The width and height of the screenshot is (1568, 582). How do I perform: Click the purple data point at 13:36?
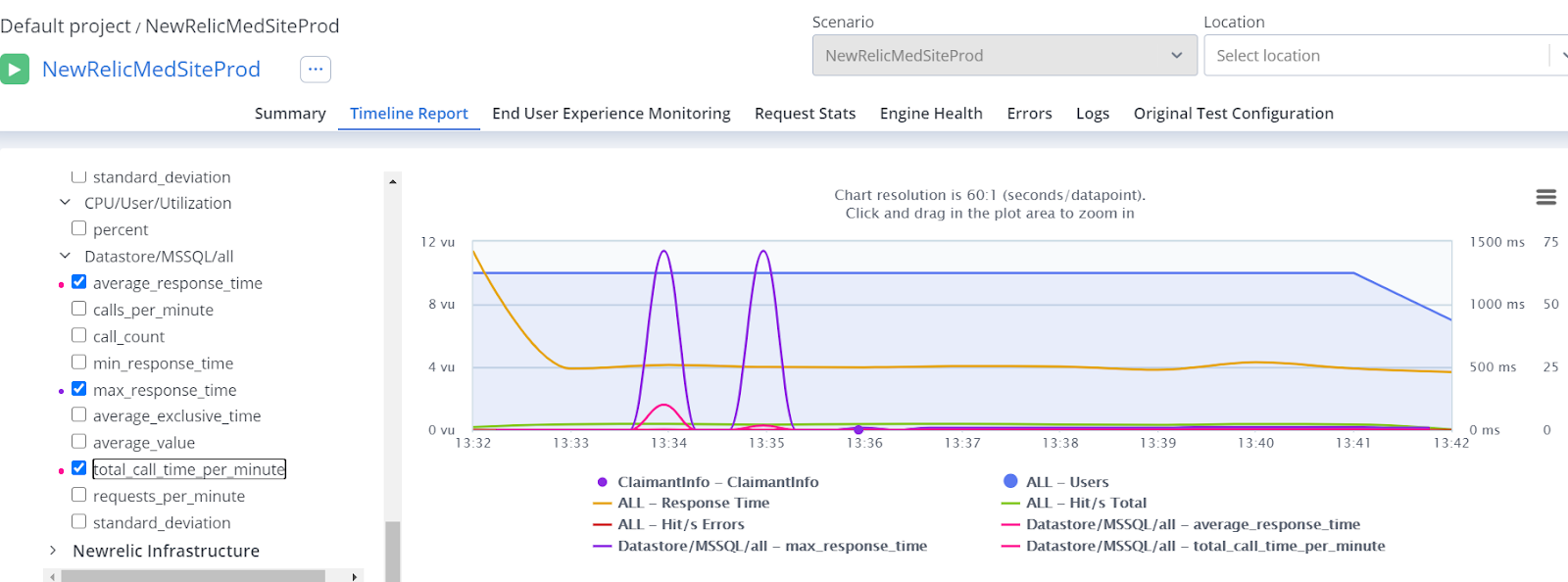point(858,429)
